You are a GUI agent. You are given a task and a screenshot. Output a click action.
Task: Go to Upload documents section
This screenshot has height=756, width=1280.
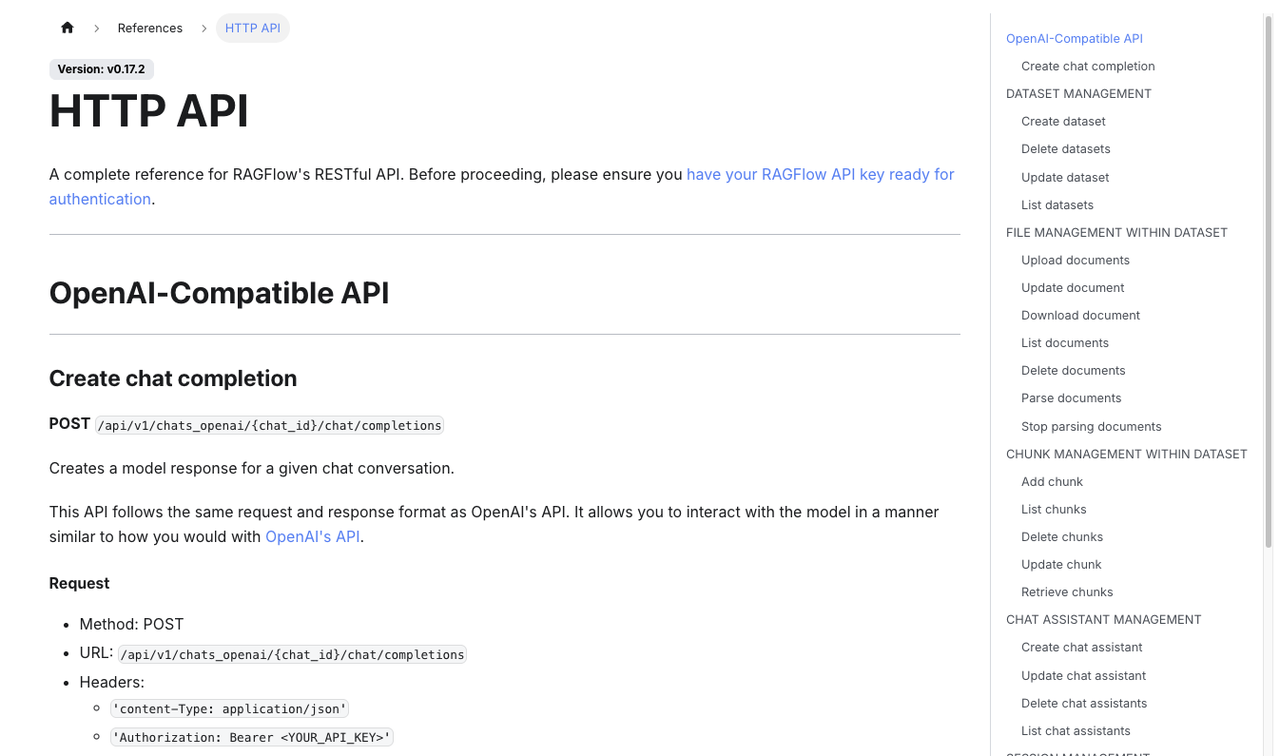coord(1075,260)
